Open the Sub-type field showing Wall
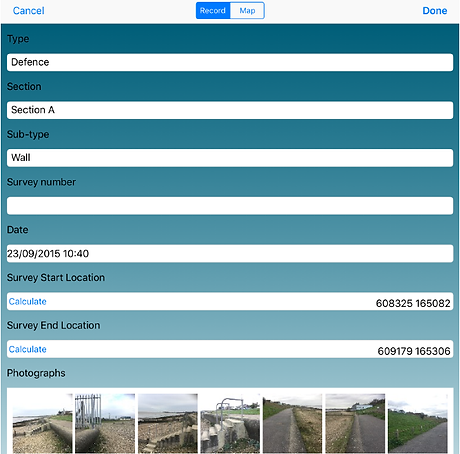This screenshot has height=454, width=460. pos(230,158)
